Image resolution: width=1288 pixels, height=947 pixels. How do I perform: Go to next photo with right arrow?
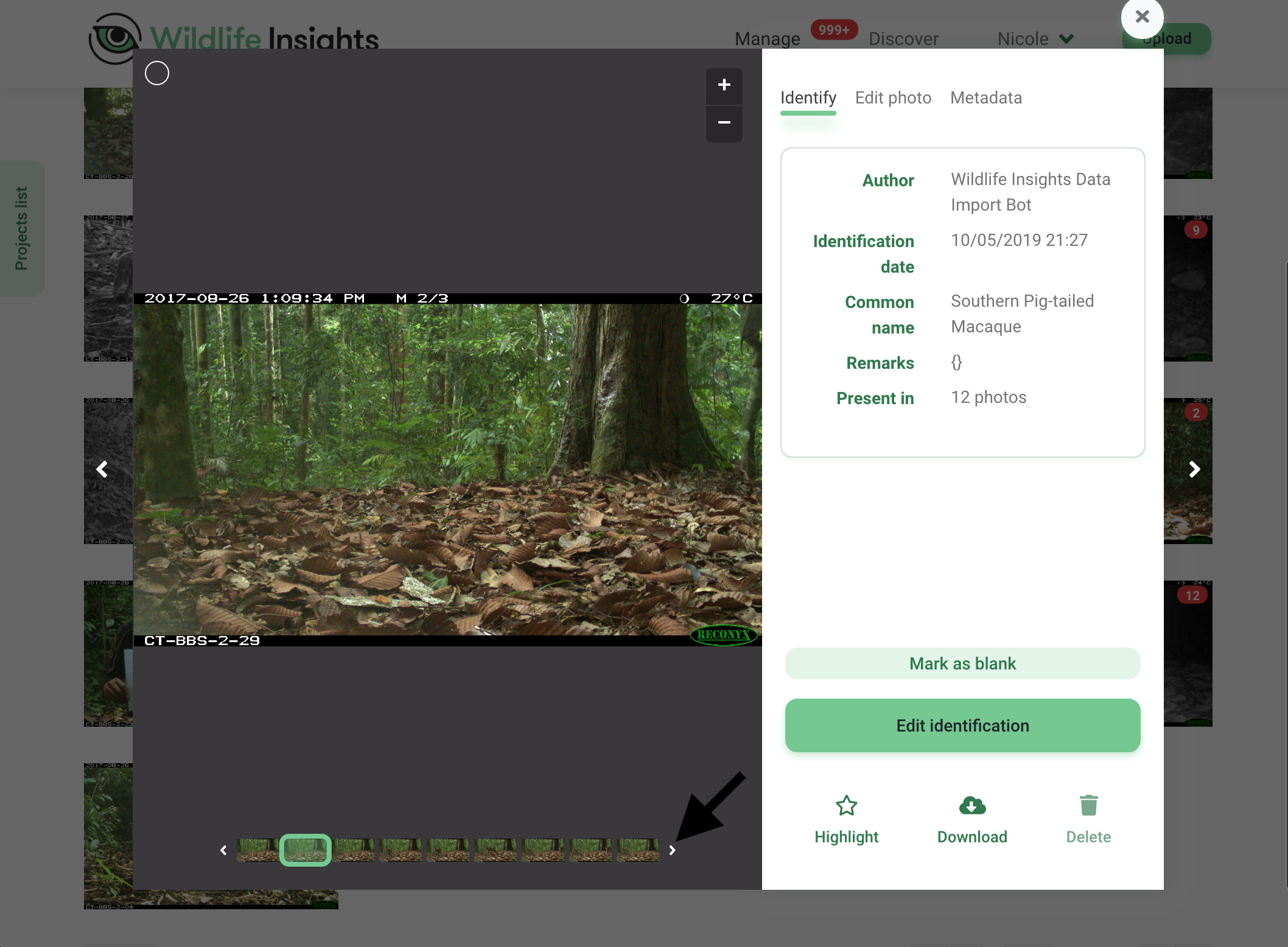(x=1194, y=469)
